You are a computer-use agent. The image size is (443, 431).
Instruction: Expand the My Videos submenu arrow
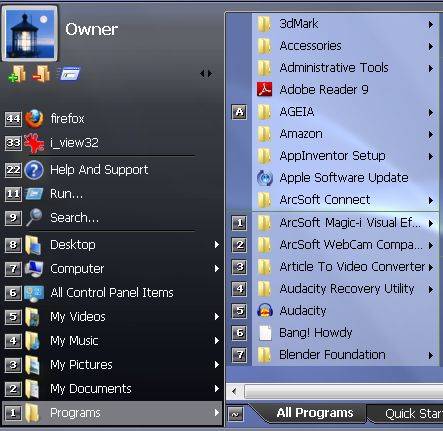pyautogui.click(x=217, y=317)
